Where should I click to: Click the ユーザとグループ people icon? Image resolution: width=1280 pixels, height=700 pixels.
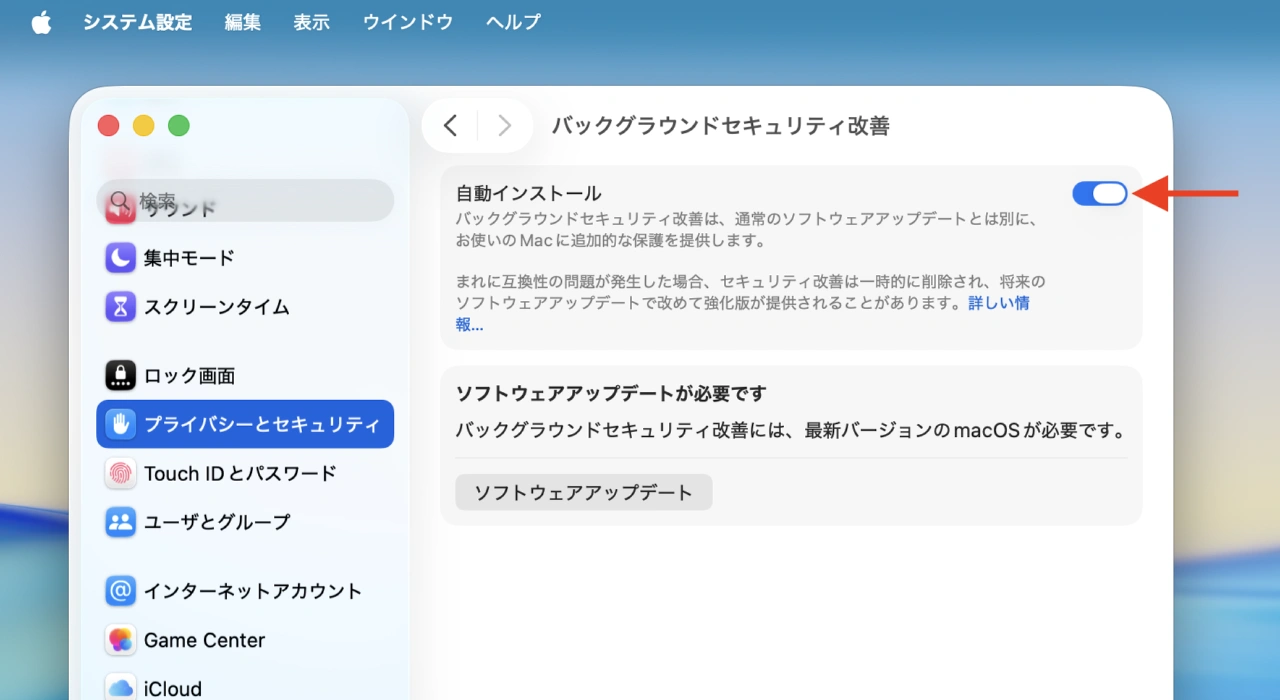[x=120, y=522]
